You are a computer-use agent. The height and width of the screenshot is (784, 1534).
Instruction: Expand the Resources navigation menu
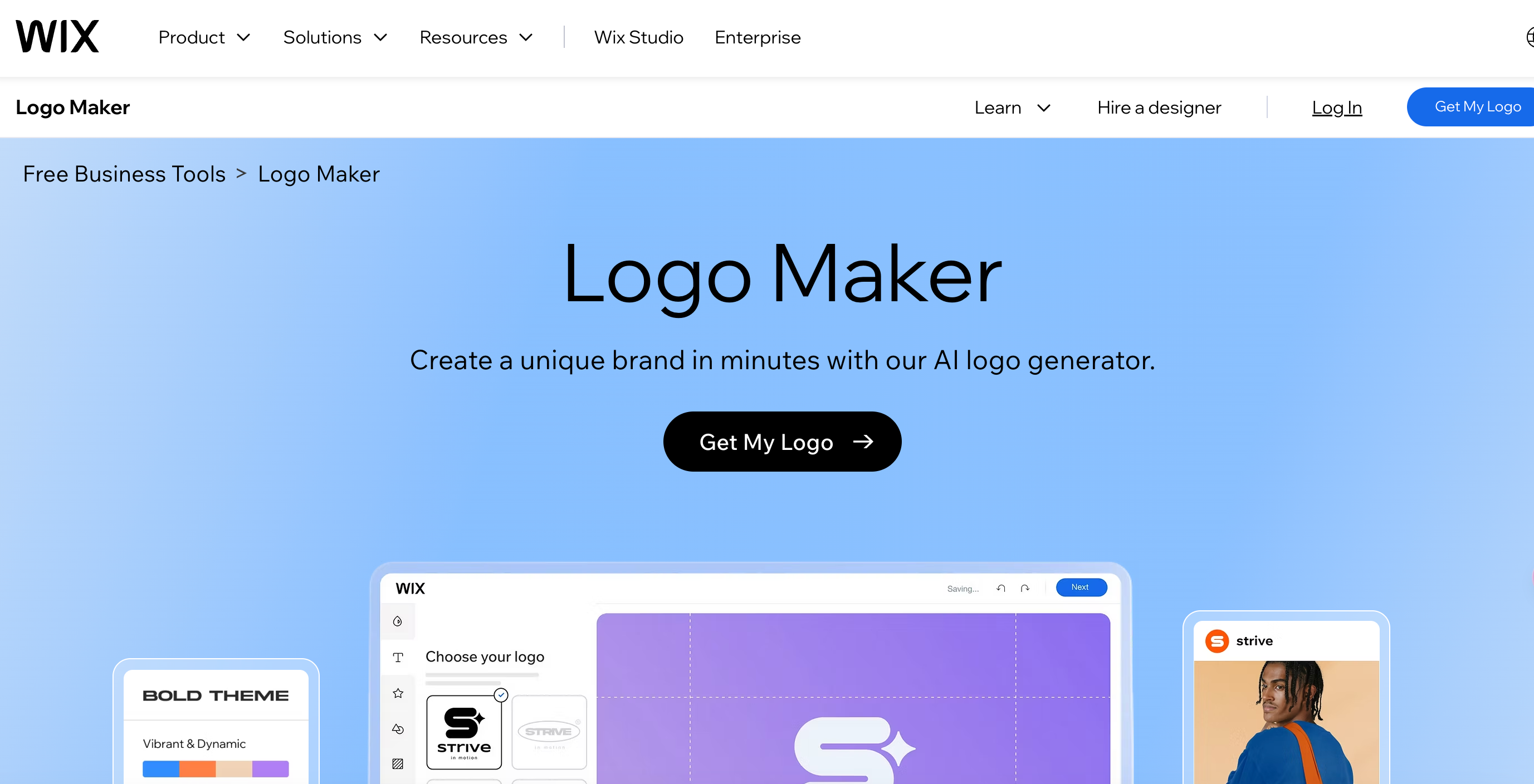pos(477,37)
